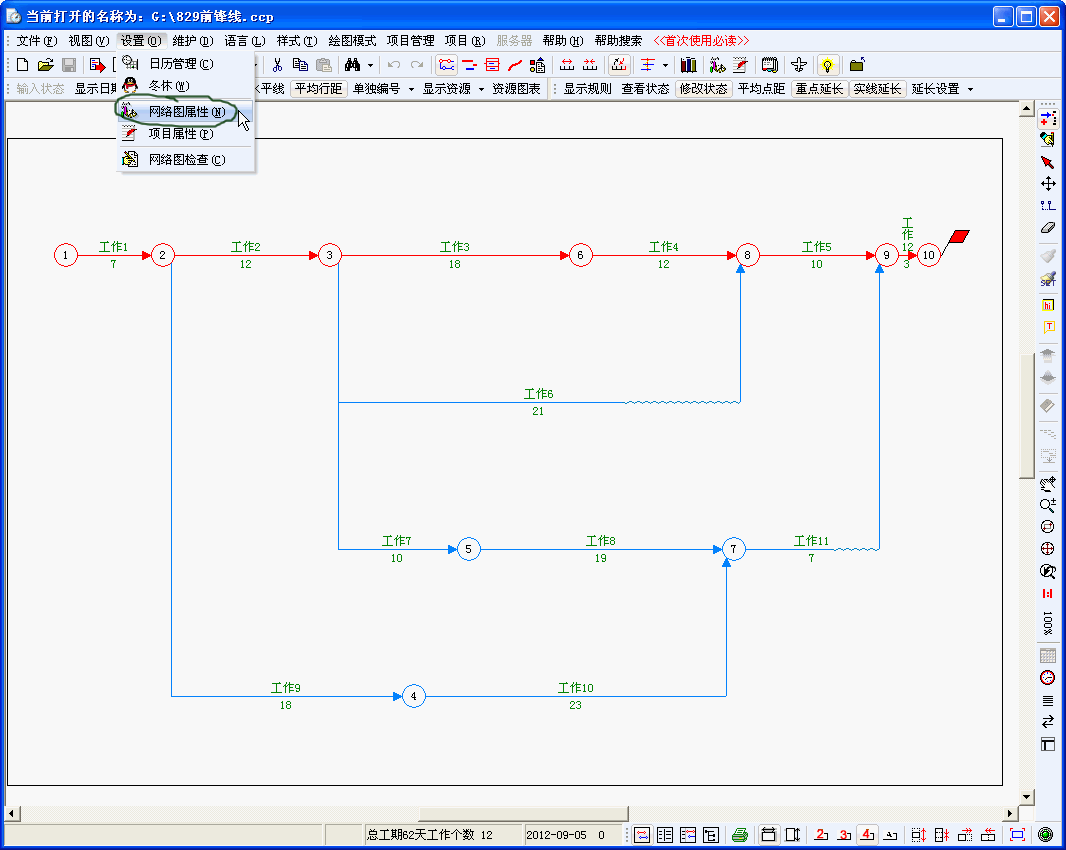Select 日历管理(C) menu entry
This screenshot has height=850, width=1066.
pyautogui.click(x=186, y=63)
